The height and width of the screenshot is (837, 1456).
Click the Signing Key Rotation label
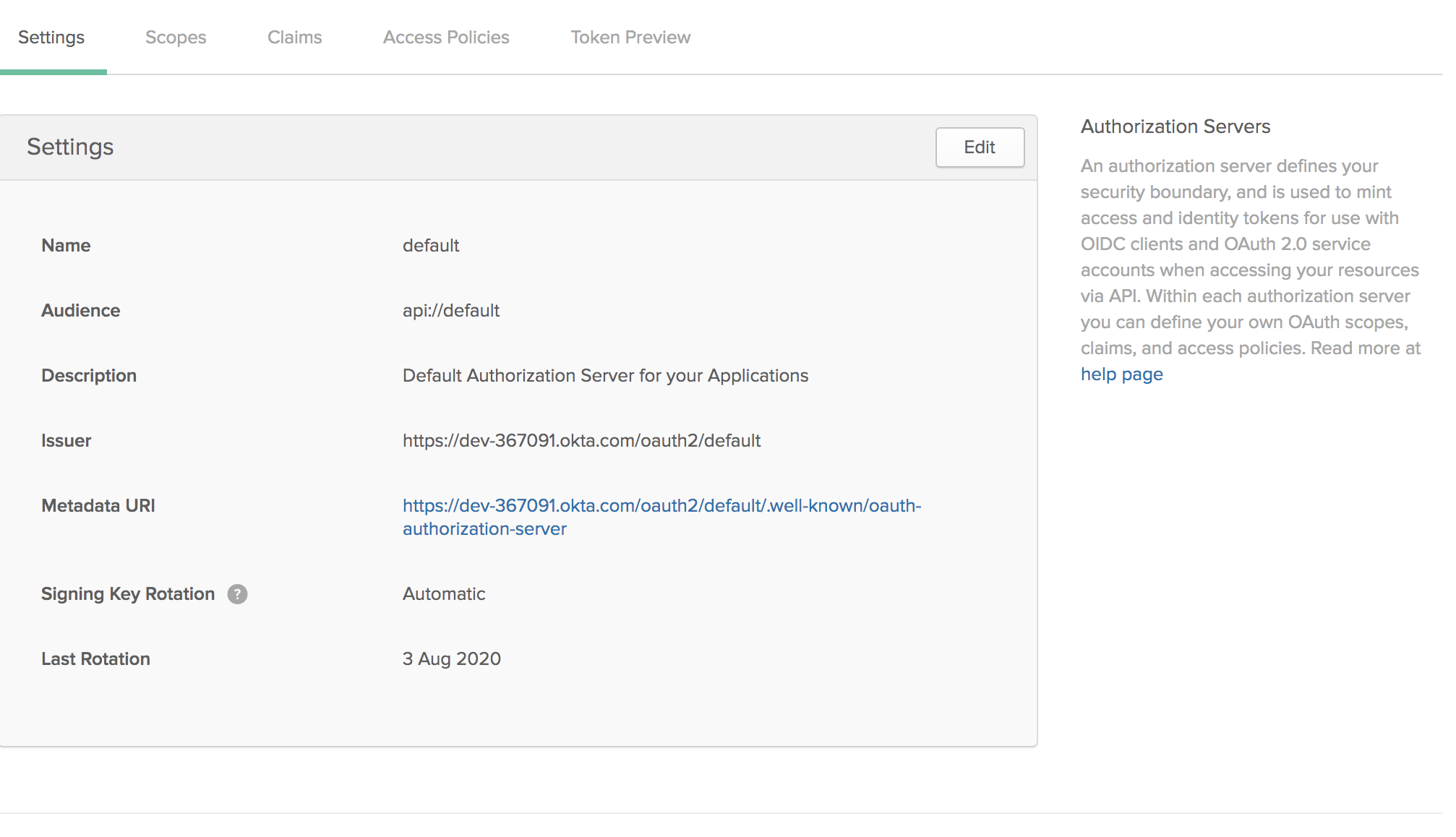click(x=128, y=594)
